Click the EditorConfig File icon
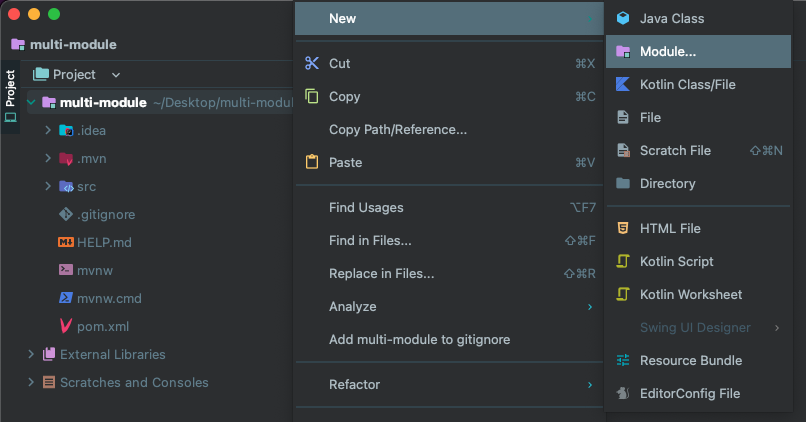The width and height of the screenshot is (806, 422). (x=623, y=393)
